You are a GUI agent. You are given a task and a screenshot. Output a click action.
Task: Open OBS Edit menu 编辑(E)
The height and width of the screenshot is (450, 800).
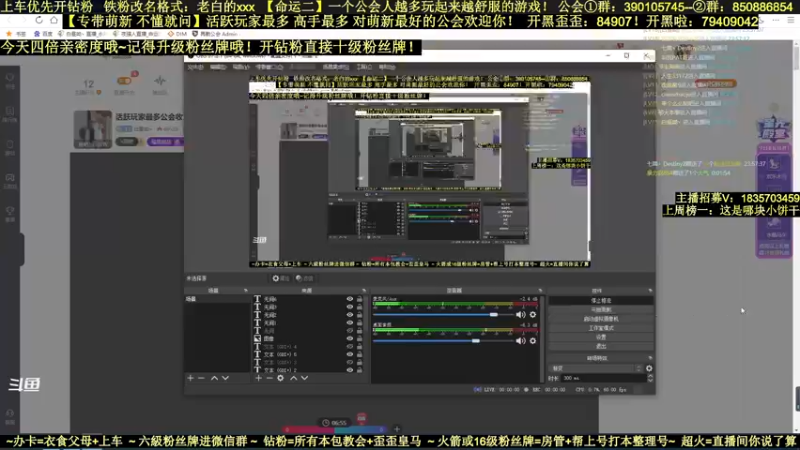point(218,67)
